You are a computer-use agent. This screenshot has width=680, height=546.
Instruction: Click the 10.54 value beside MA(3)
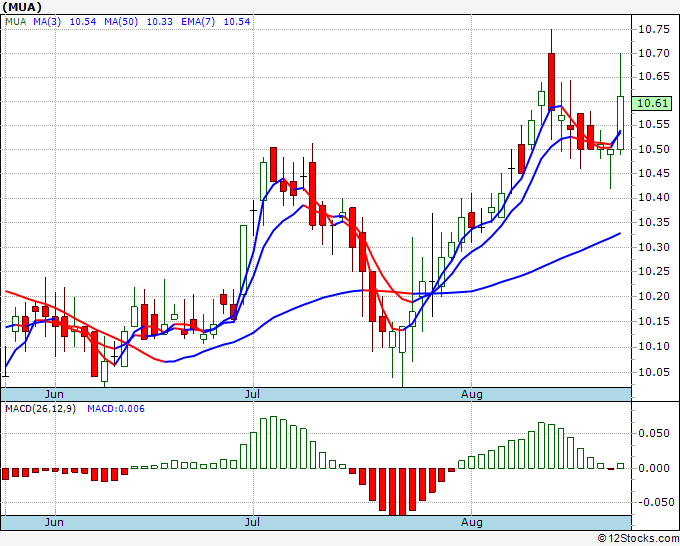point(83,22)
